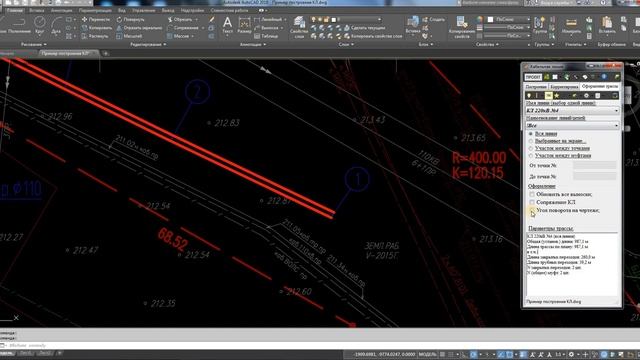
Task: Expand the Слои panel
Action: click(x=346, y=44)
